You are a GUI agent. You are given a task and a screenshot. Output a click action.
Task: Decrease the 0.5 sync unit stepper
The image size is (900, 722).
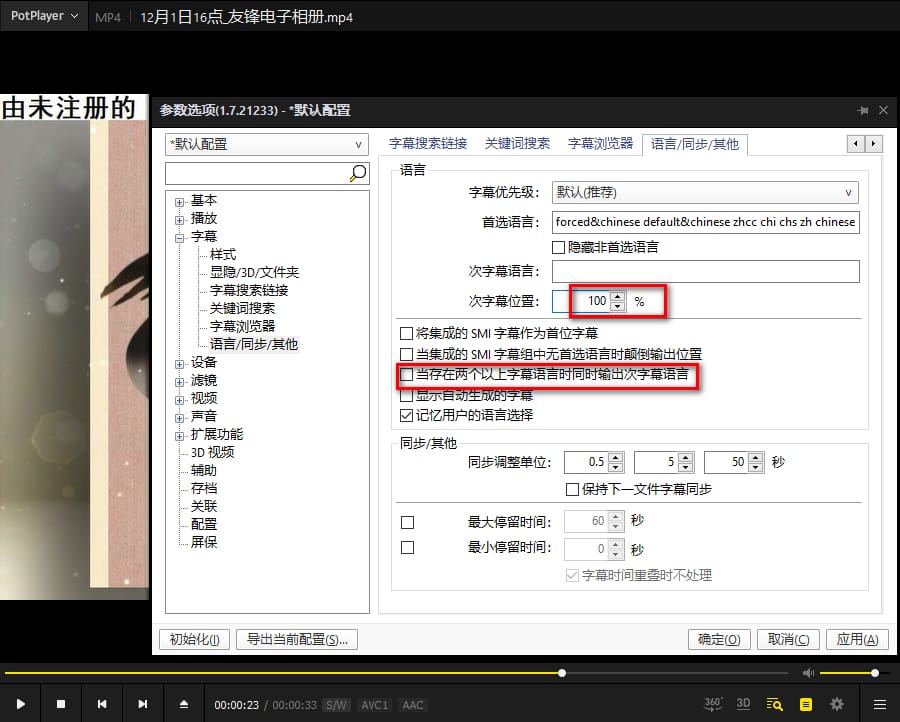pos(616,467)
